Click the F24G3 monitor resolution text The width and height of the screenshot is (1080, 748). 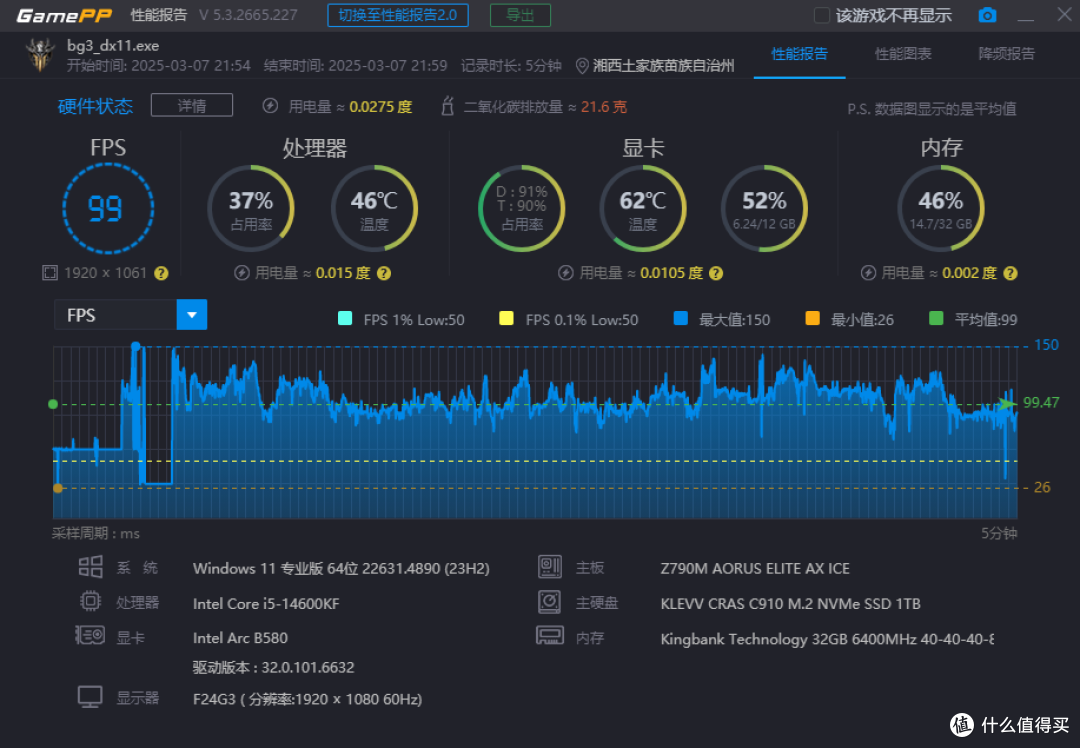tap(308, 699)
